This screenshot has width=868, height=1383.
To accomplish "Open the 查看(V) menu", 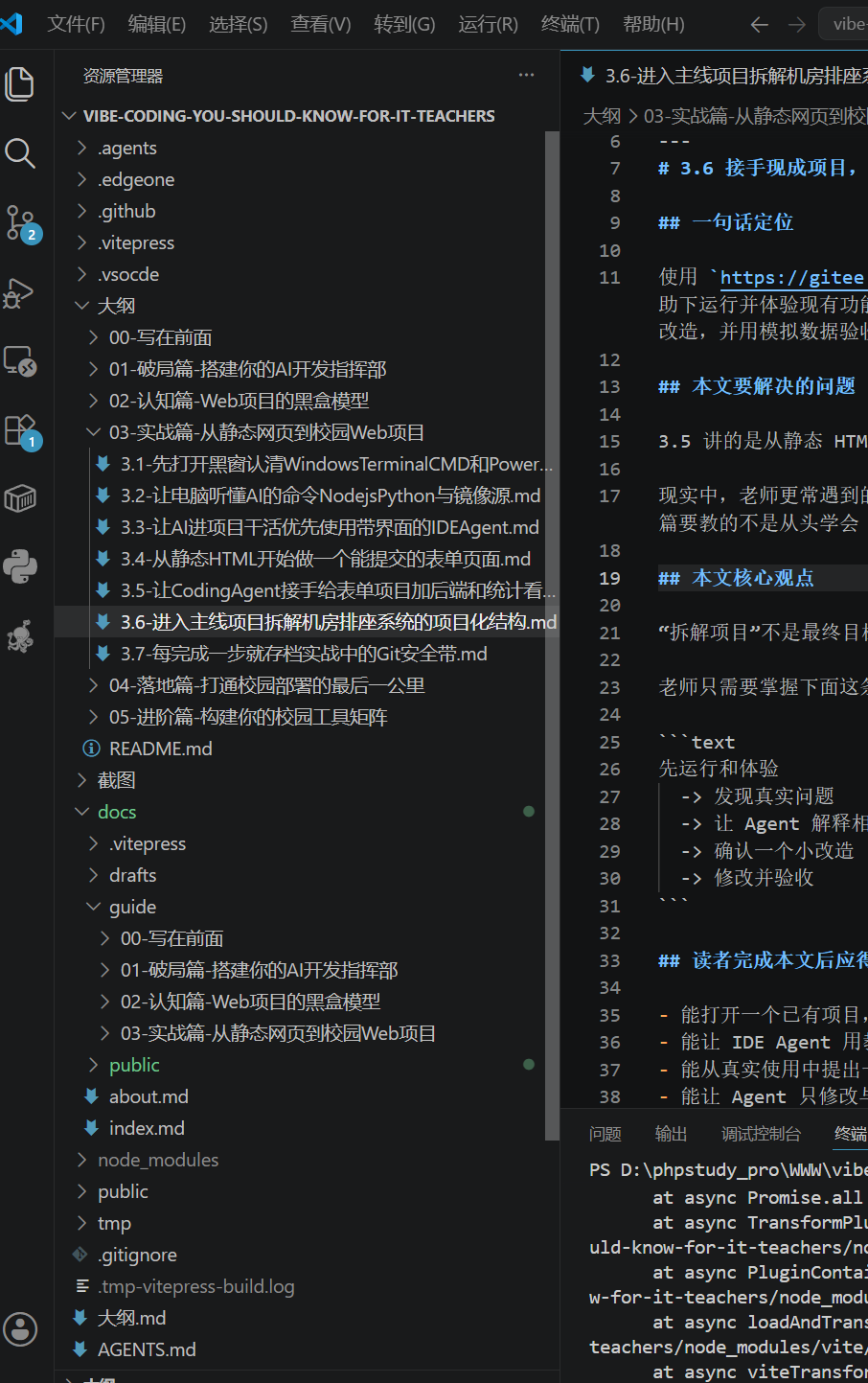I will (x=321, y=24).
